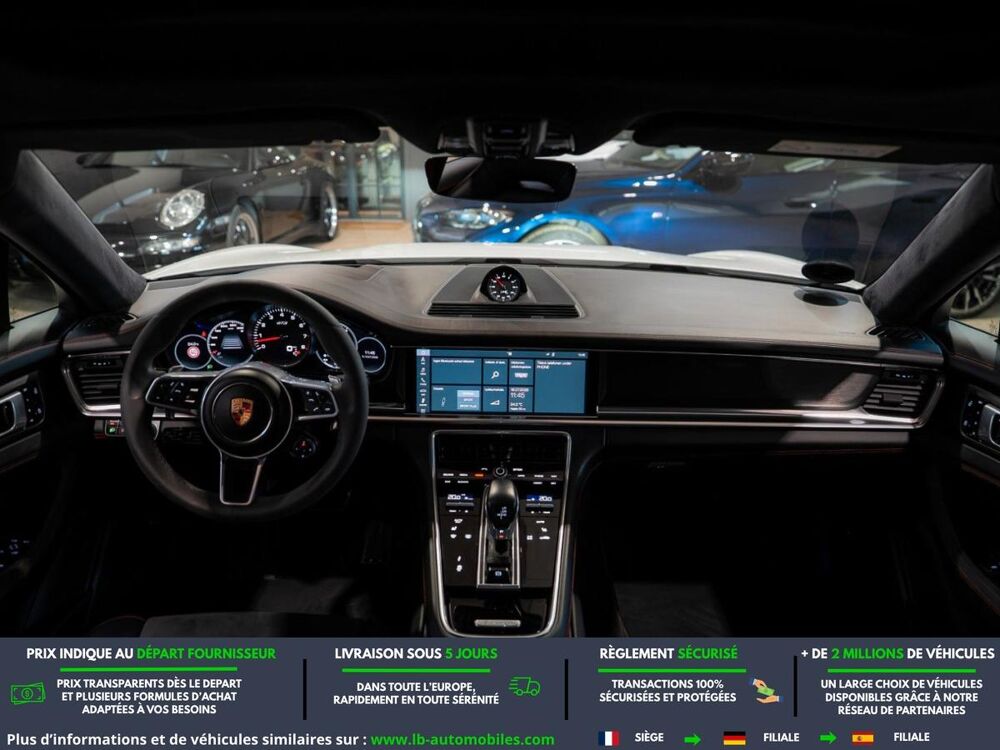1000x750 pixels.
Task: Click the Sport Chrono clock on dashboard
Action: 503,284
